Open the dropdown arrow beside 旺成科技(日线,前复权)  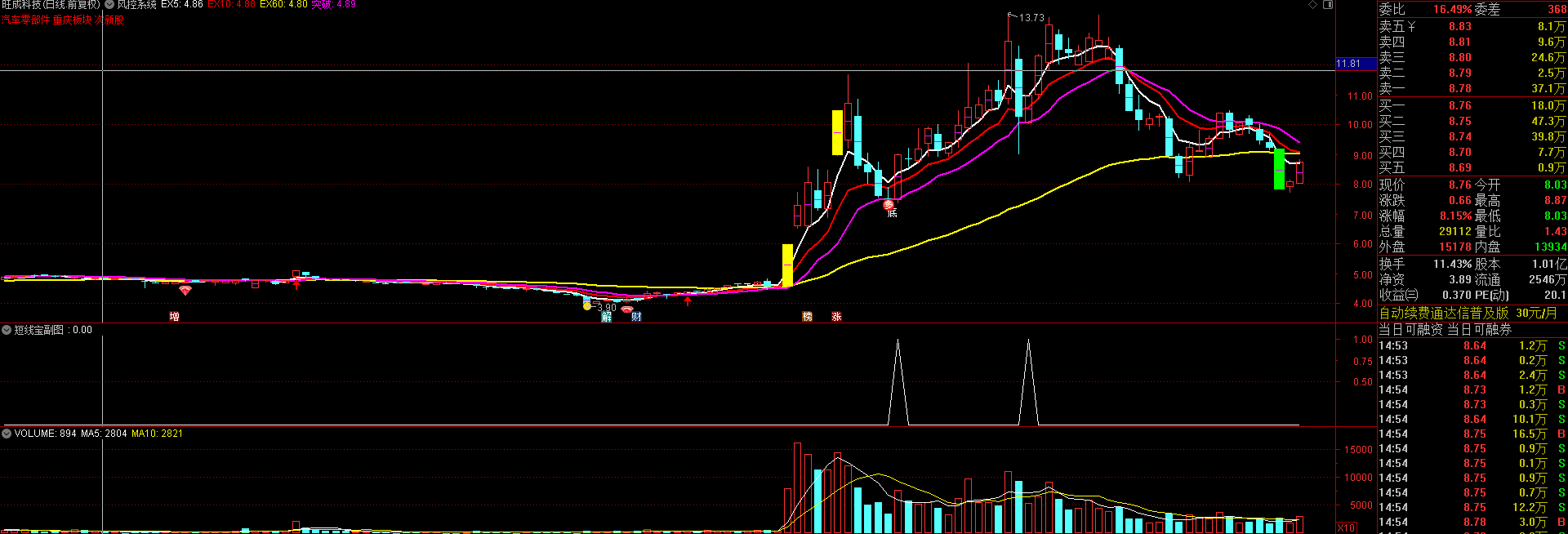pos(109,5)
